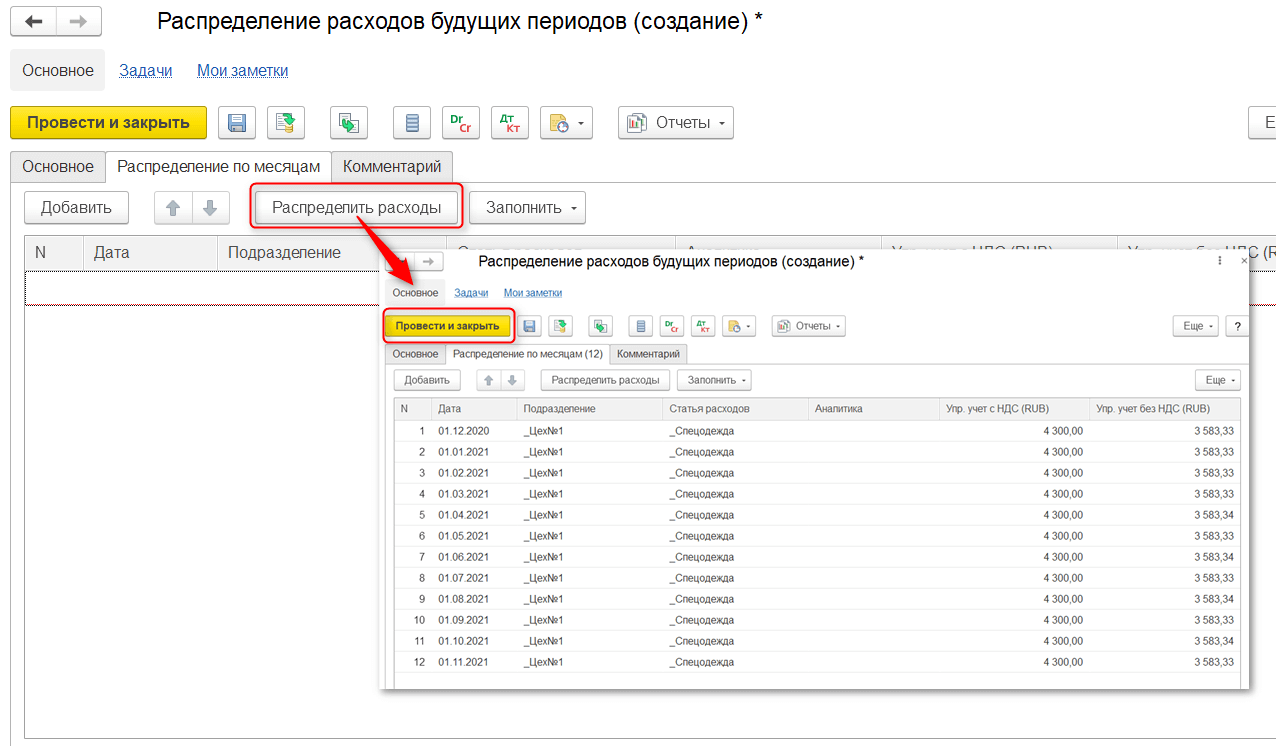Image resolution: width=1276 pixels, height=746 pixels.
Task: Click the Дата column header in the background window
Action: pyautogui.click(x=150, y=253)
